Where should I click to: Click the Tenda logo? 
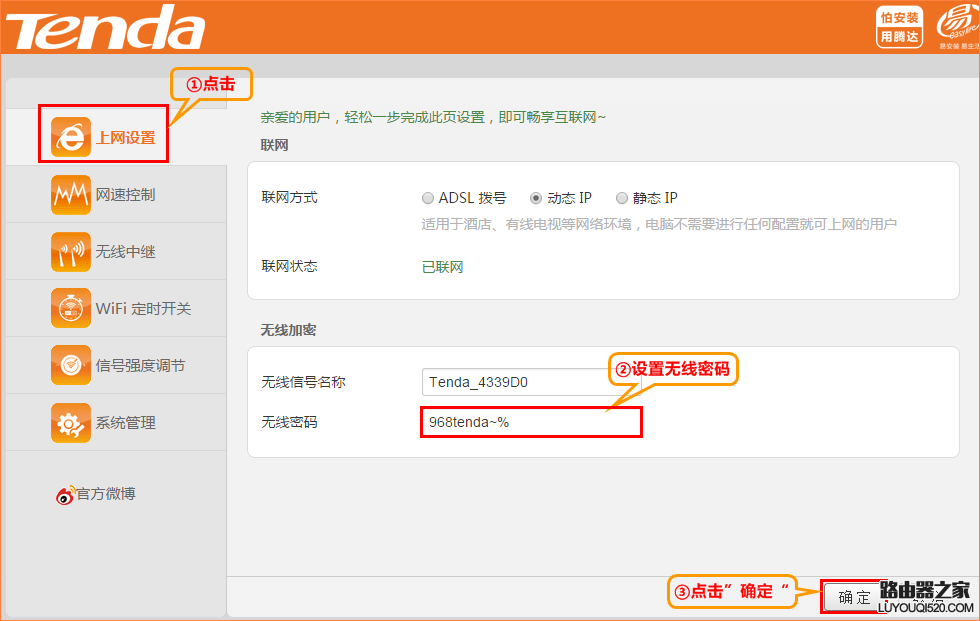coord(105,27)
